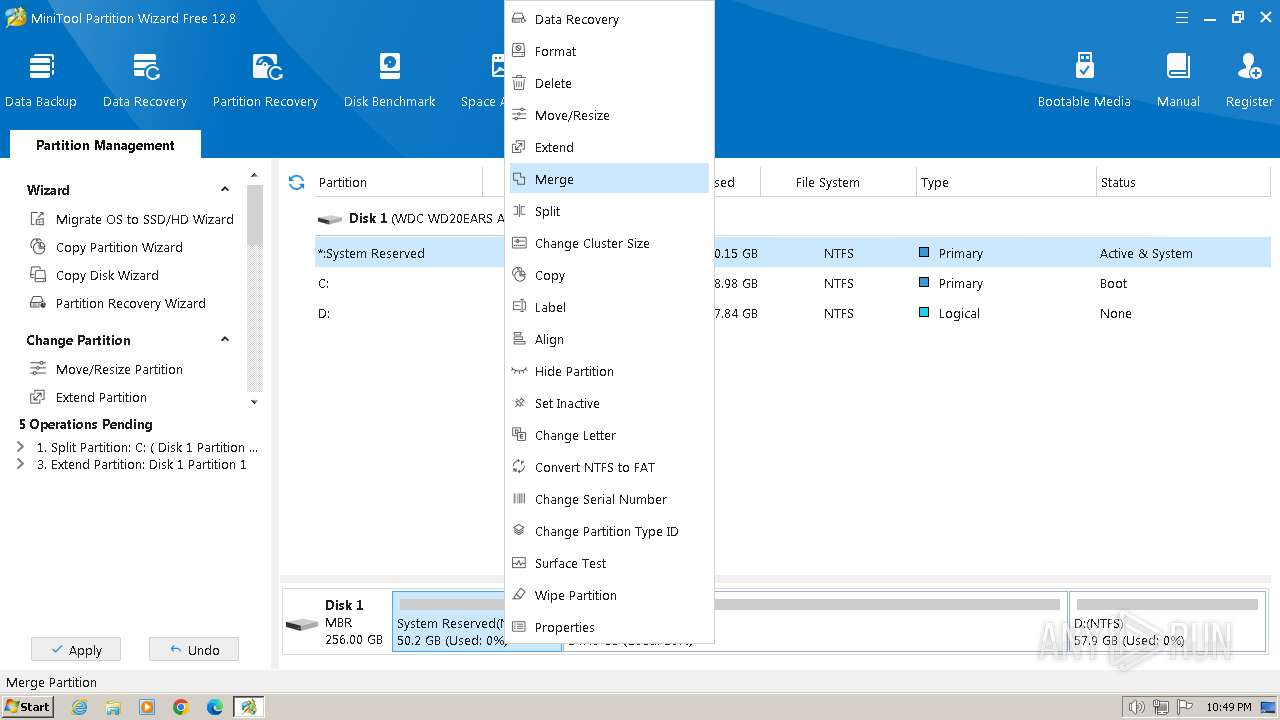The width and height of the screenshot is (1280, 720).
Task: Choose Set Inactive option
Action: click(x=609, y=403)
